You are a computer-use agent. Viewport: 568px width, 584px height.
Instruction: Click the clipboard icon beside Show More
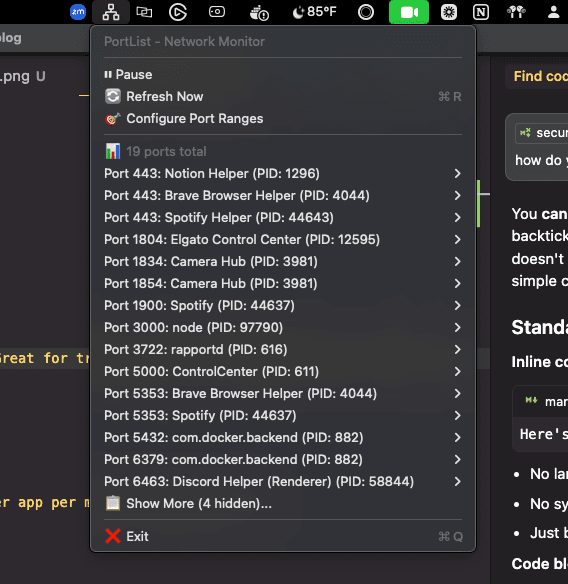[x=113, y=503]
